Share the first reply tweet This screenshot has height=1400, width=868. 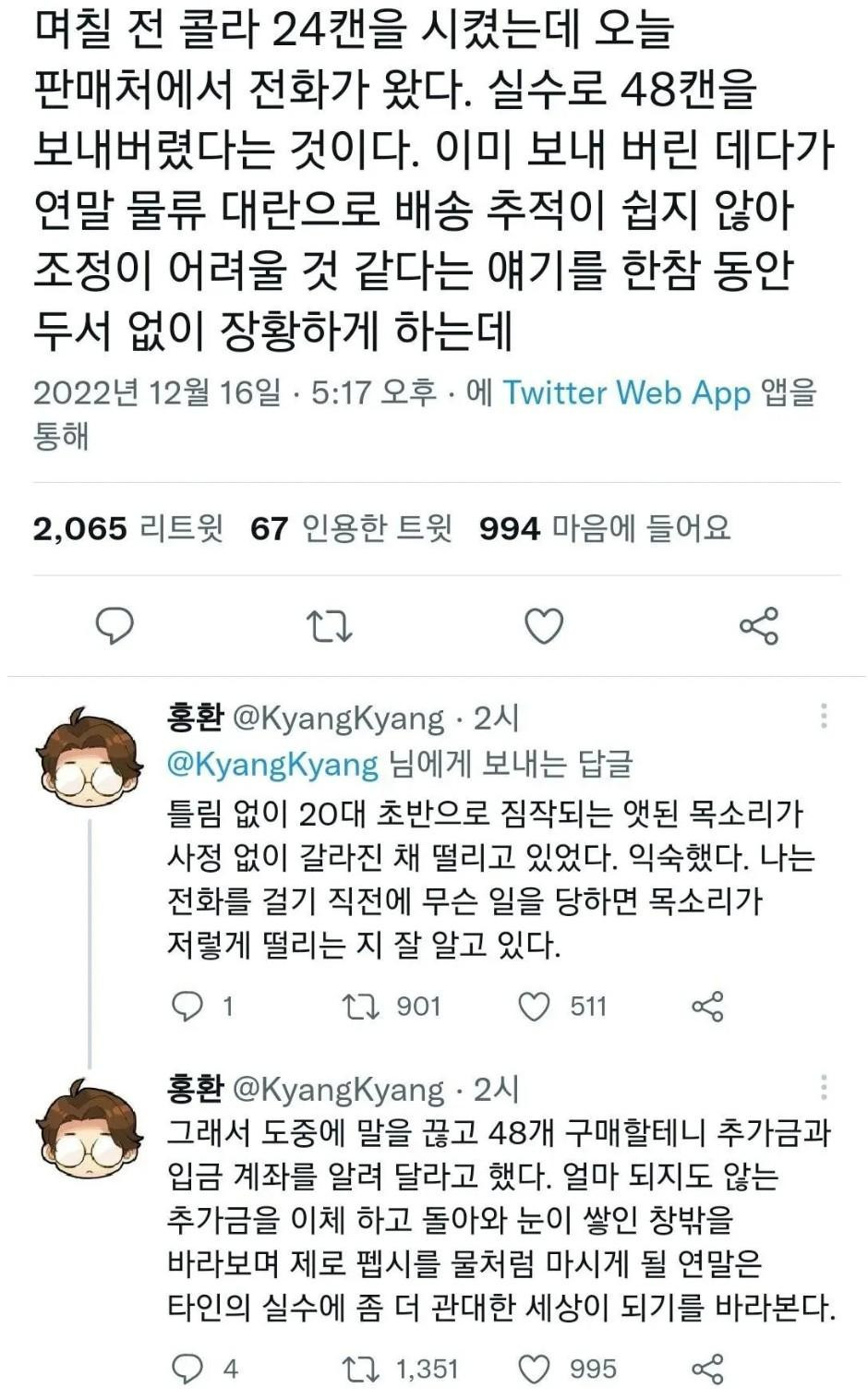click(x=707, y=1006)
